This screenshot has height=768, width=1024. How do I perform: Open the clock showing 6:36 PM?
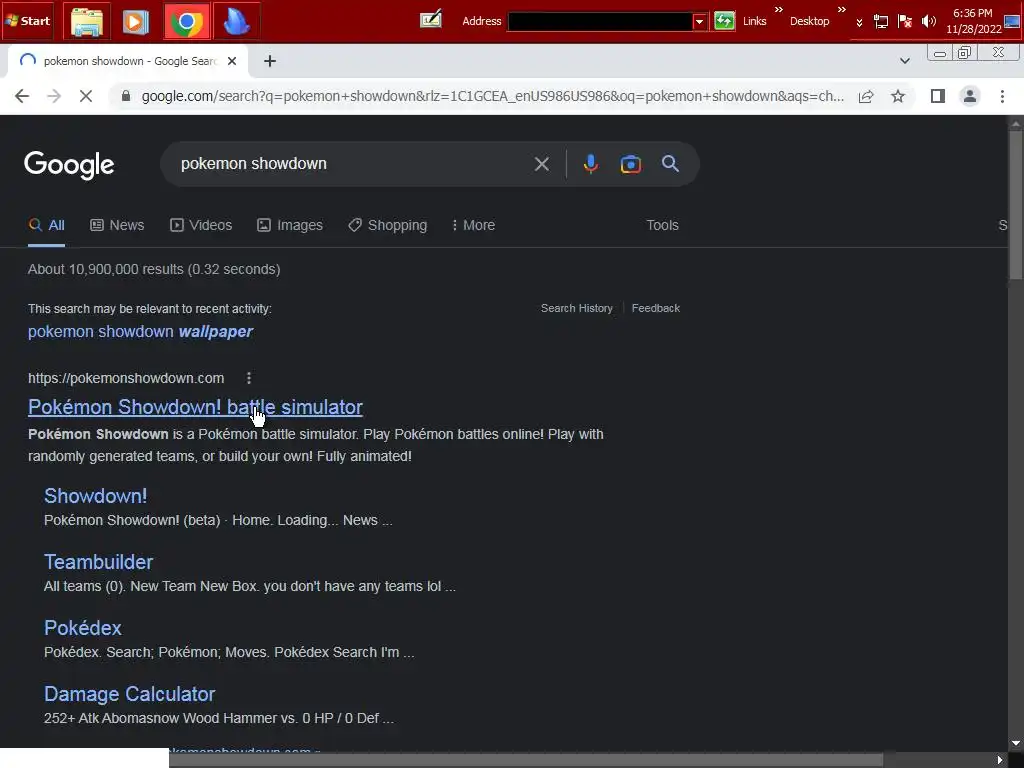(x=973, y=21)
